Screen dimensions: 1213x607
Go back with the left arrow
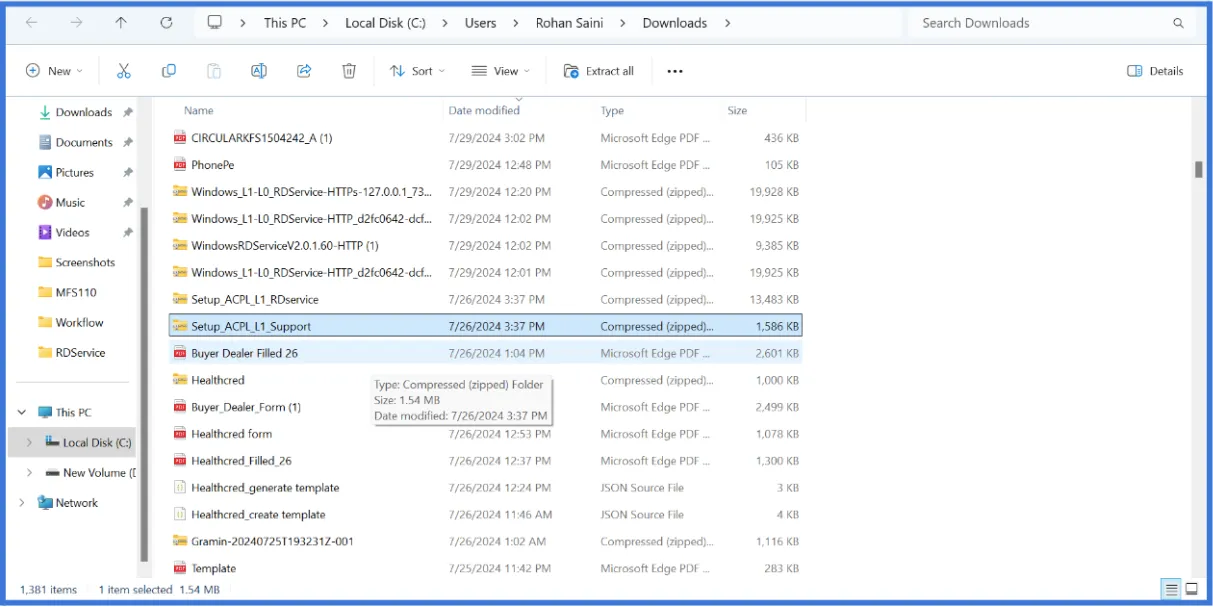click(32, 23)
